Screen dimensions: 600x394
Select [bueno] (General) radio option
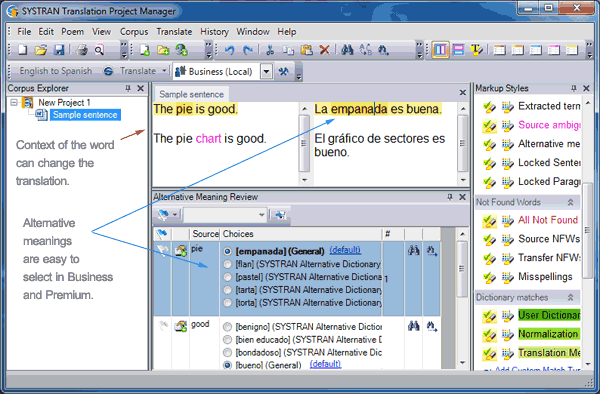click(x=227, y=365)
